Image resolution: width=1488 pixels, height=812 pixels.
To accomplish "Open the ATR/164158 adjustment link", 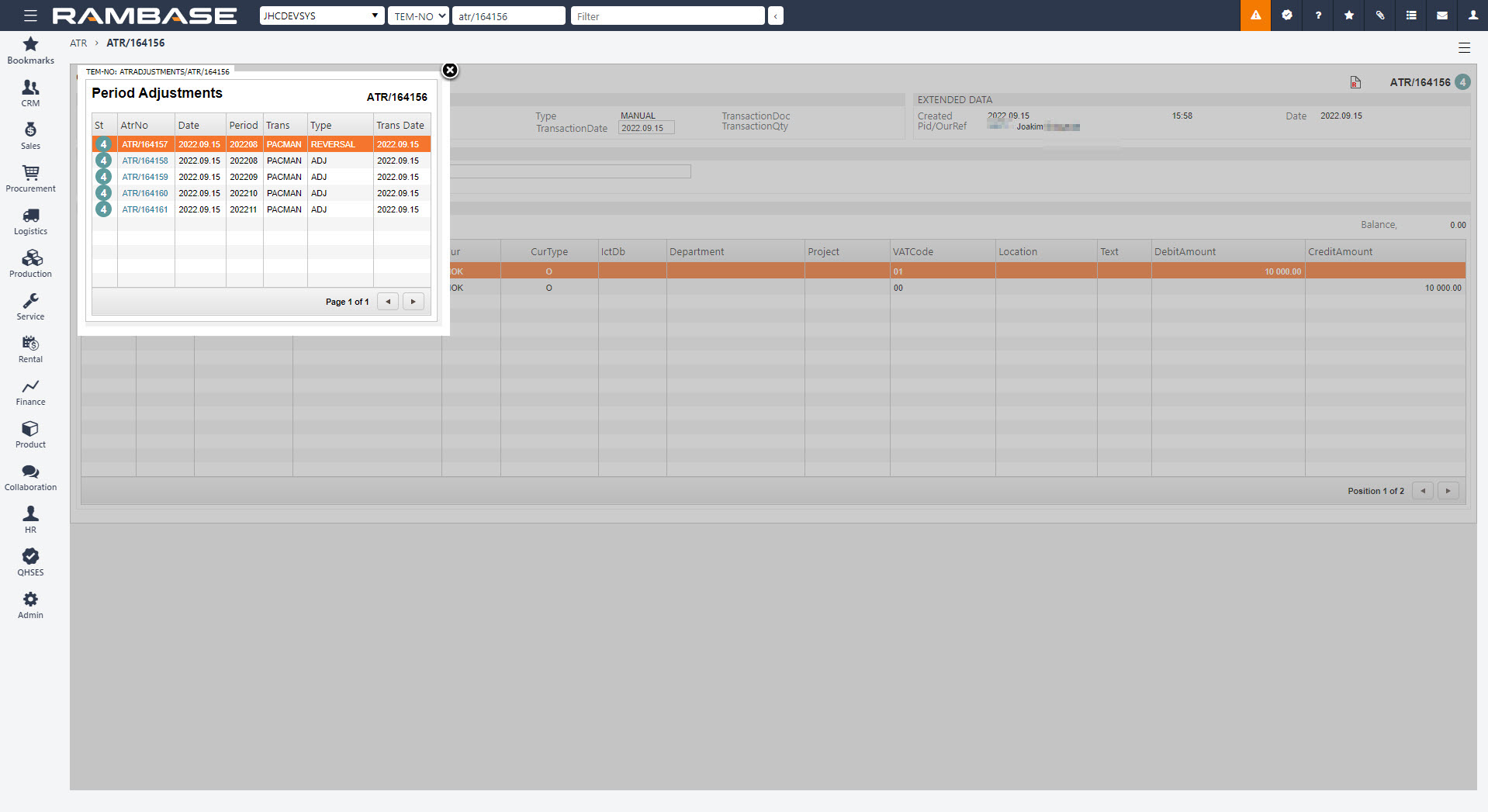I will point(144,161).
